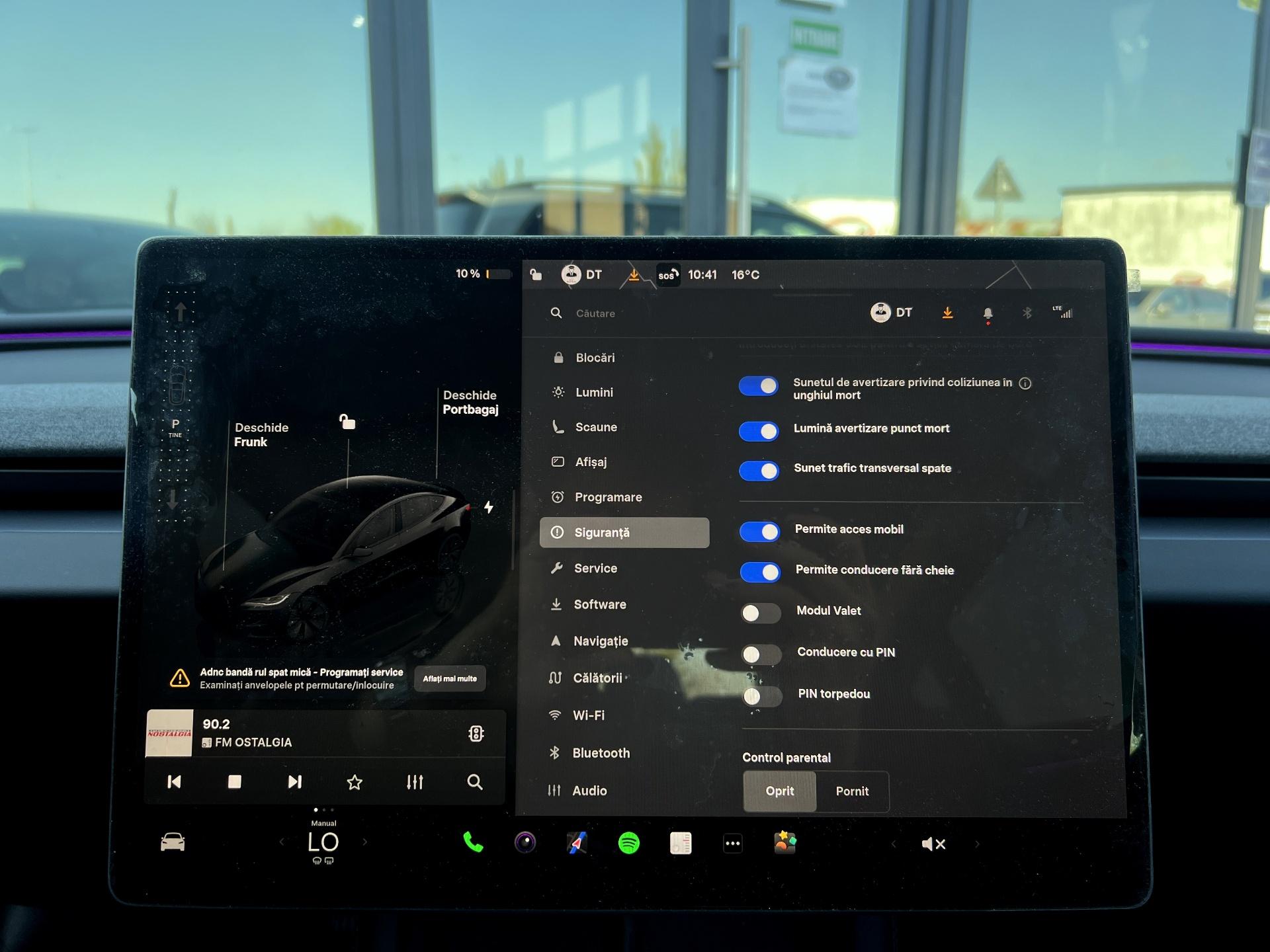Open Bluetooth status from the top bar

[1027, 313]
